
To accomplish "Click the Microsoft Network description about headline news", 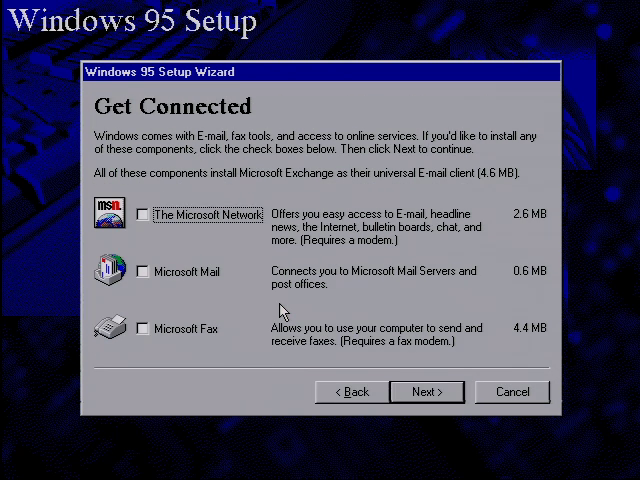I will 376,227.
